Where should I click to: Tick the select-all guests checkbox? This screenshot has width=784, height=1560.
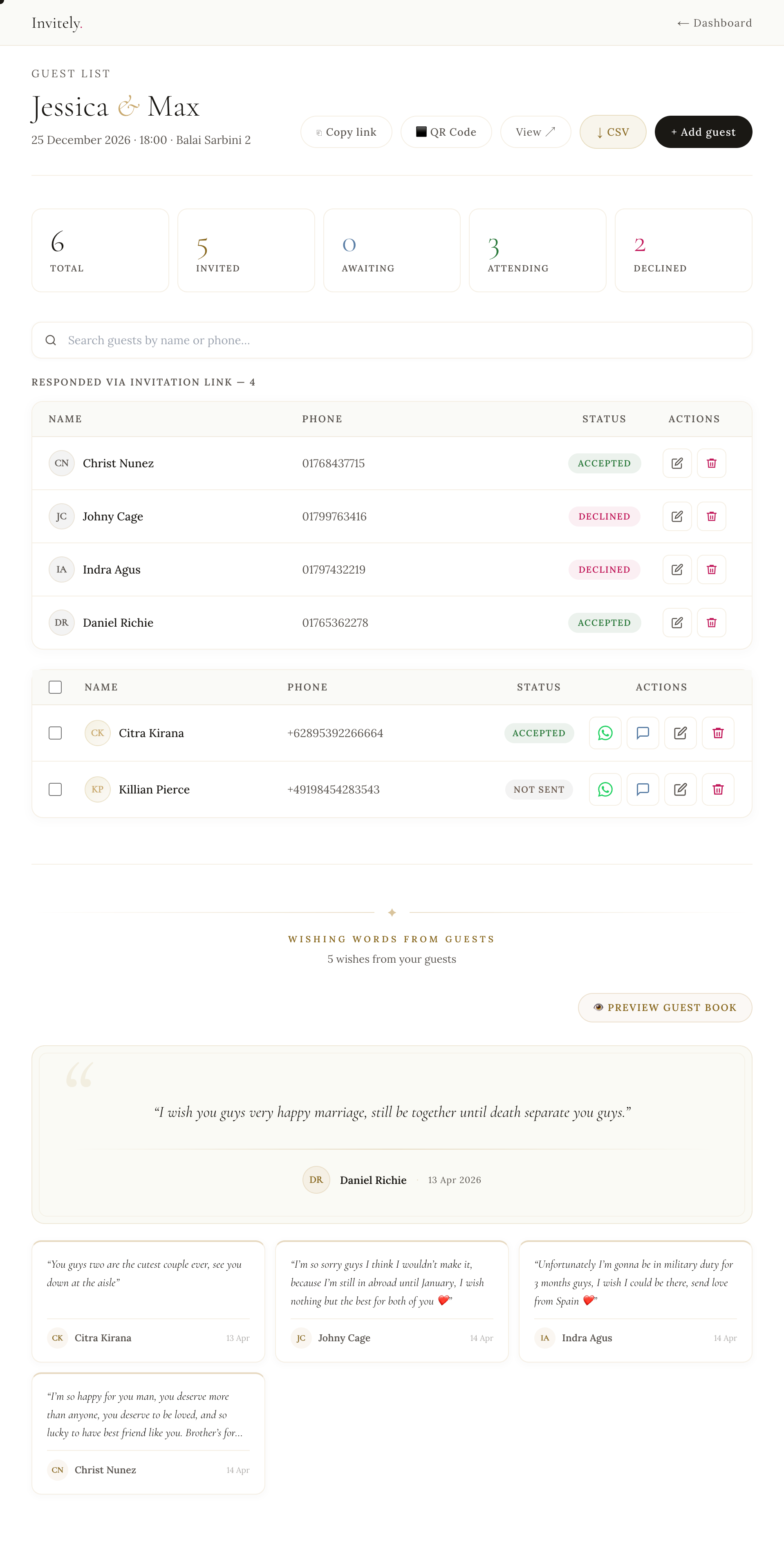point(55,687)
